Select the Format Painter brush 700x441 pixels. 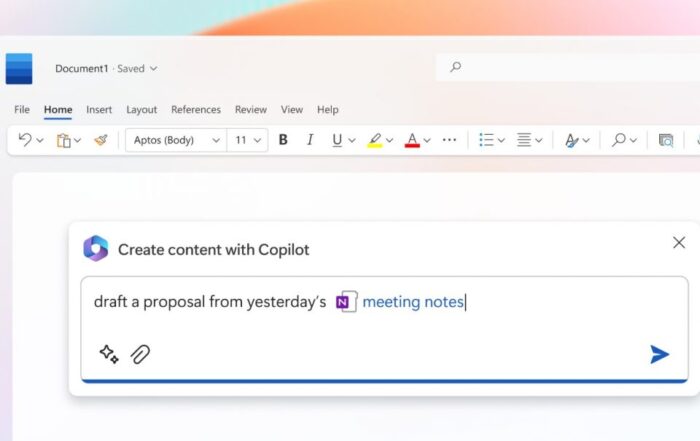pos(101,140)
